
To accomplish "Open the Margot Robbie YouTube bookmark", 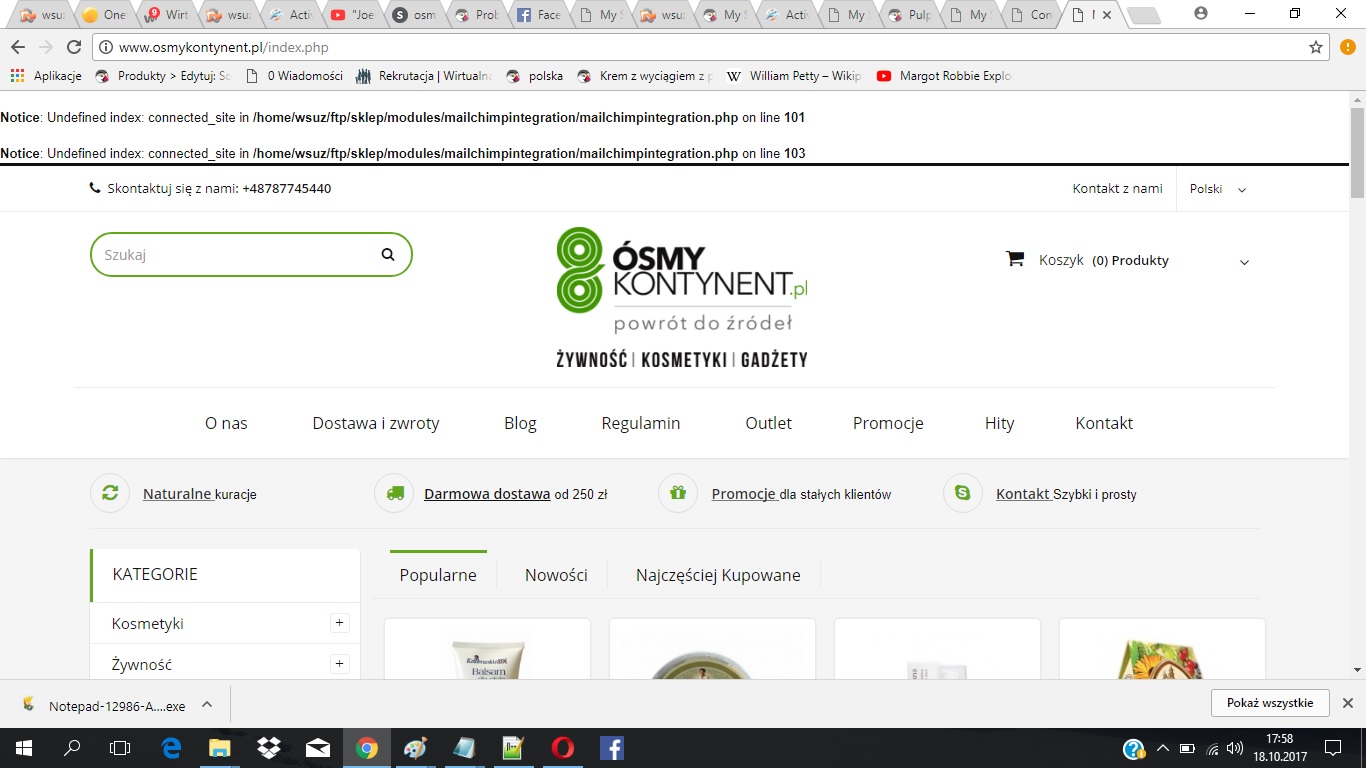I will click(944, 76).
